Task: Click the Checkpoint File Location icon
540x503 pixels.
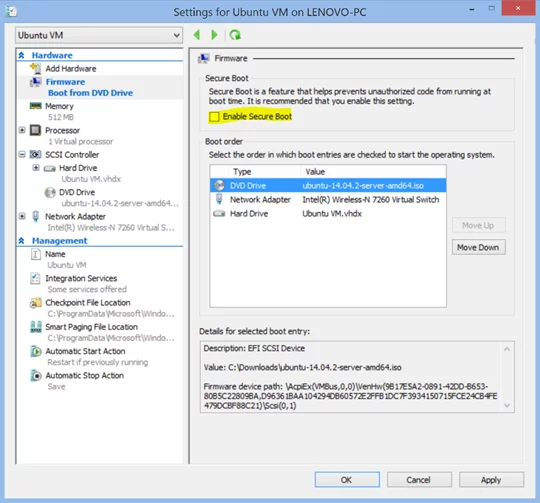Action: [x=35, y=303]
